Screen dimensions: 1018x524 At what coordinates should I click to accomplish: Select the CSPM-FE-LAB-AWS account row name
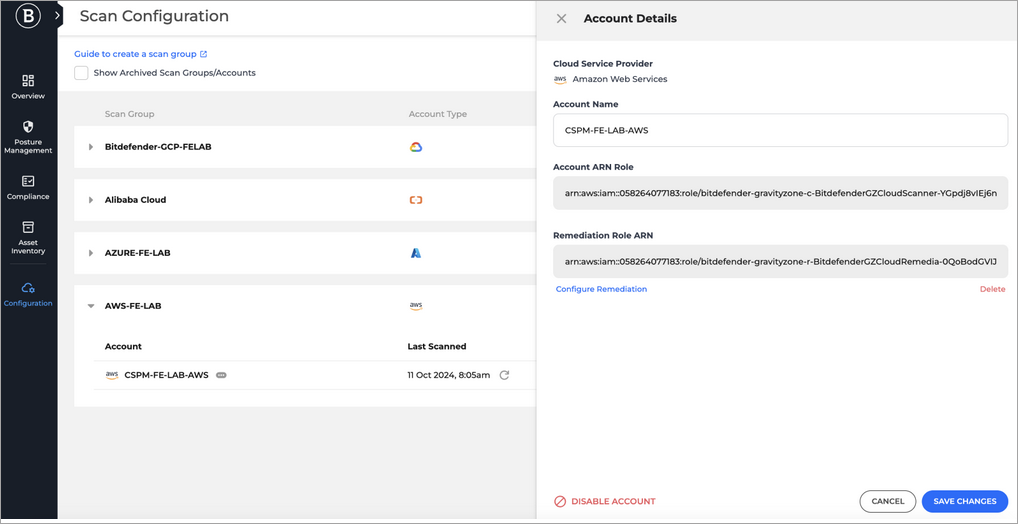166,375
